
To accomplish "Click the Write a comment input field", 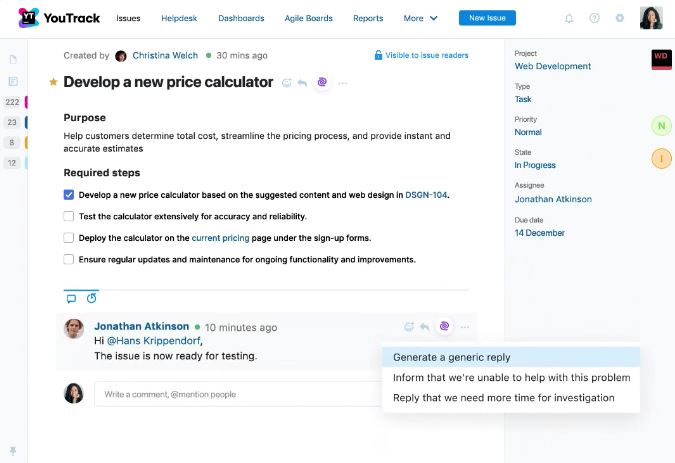I will 238,394.
